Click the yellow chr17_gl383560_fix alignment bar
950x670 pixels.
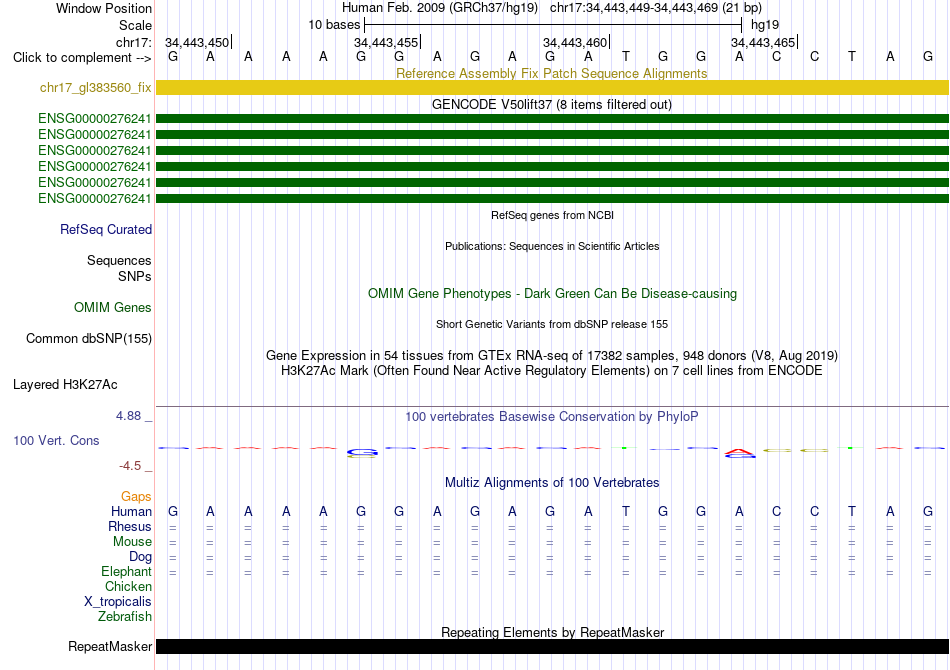coord(552,87)
